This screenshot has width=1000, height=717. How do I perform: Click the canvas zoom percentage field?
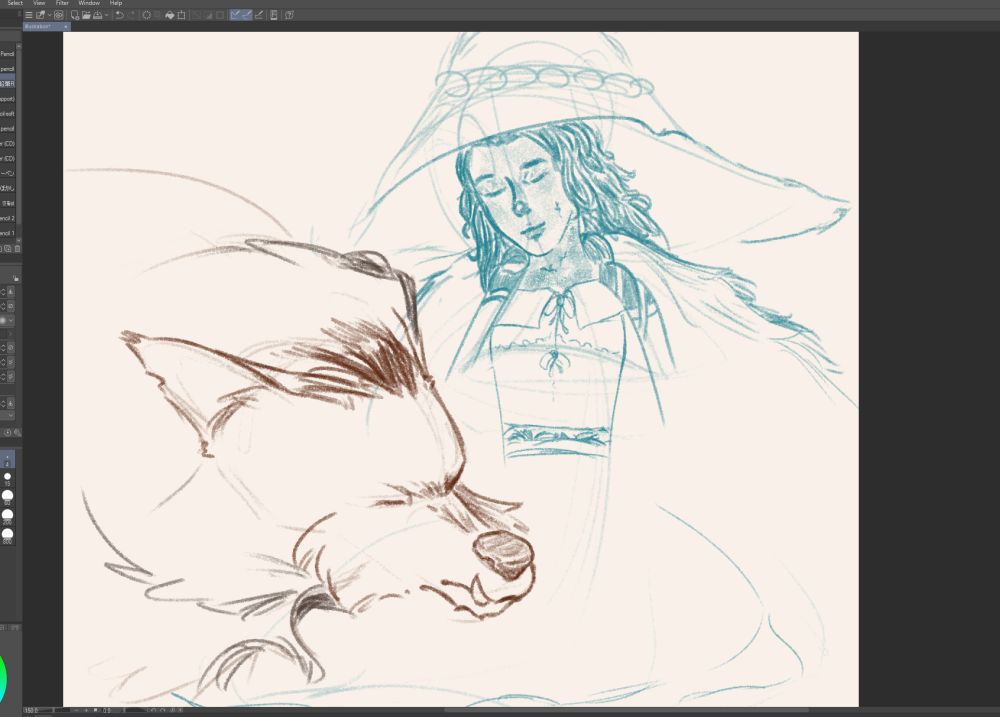click(x=32, y=710)
